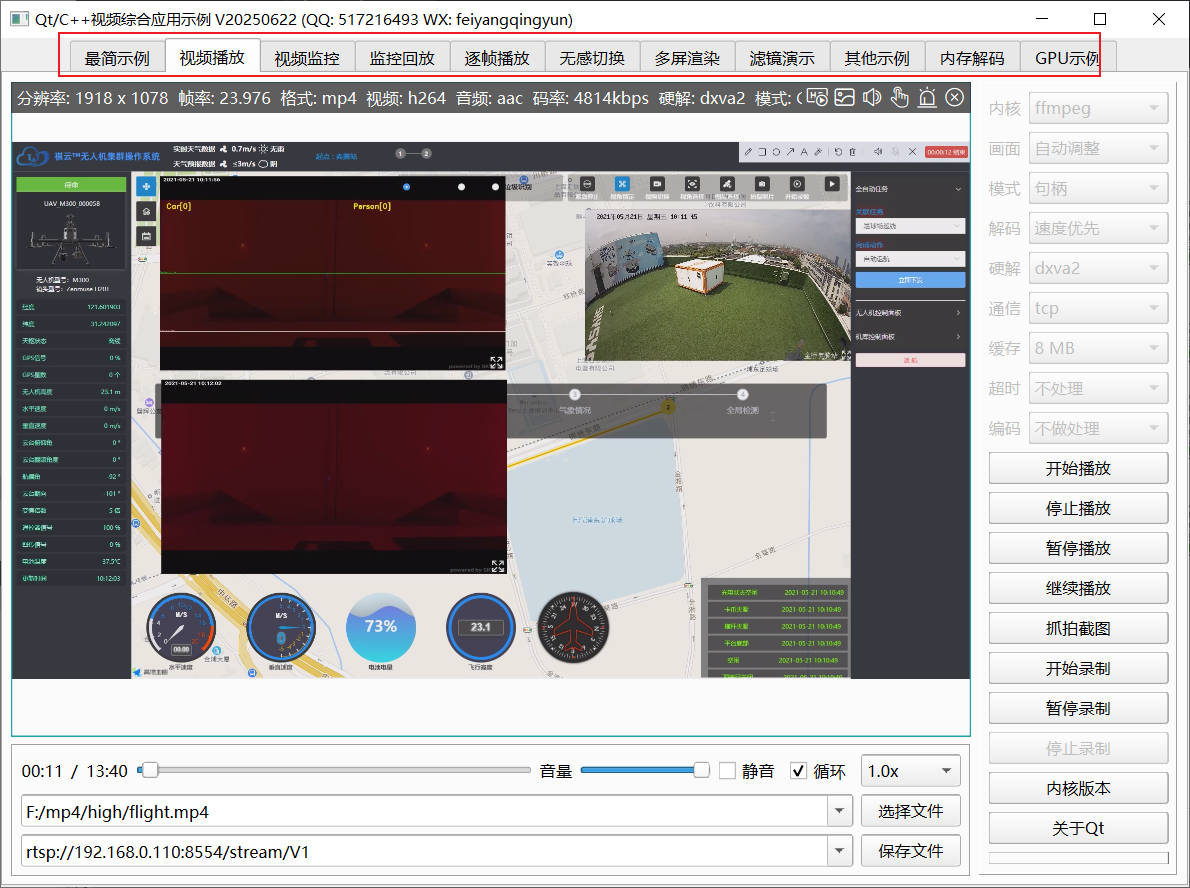Screen dimensions: 1190x888
Task: Click the alarm siren icon above video
Action: 927,97
